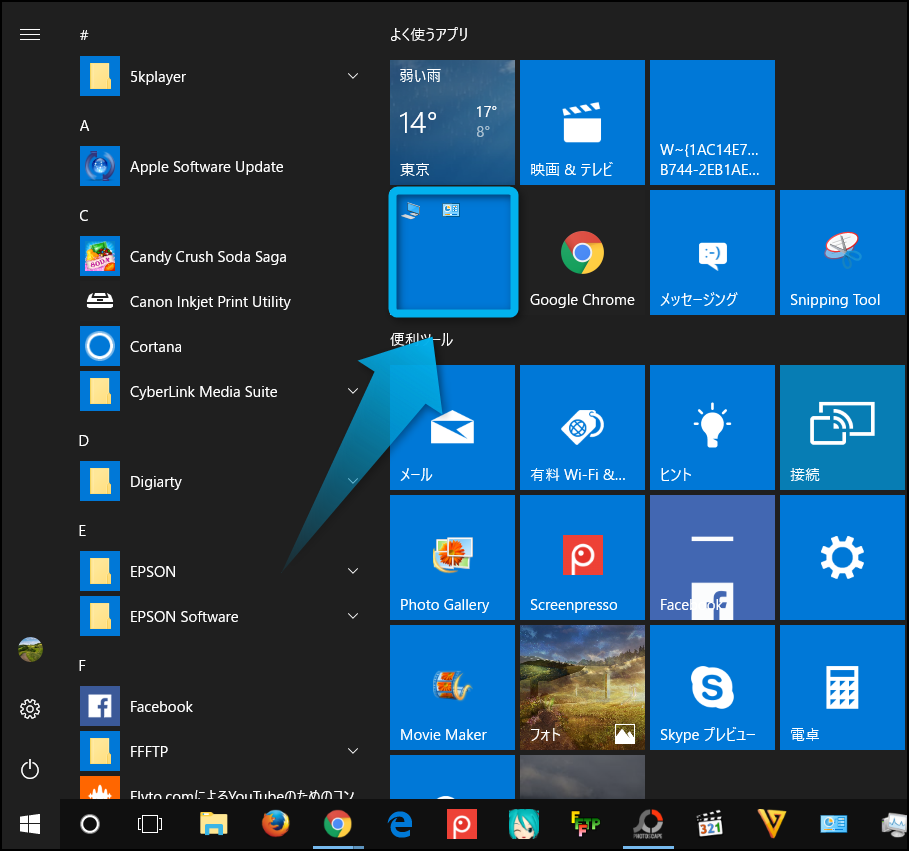
Task: Expand the 5kplayer folder chevron
Action: [x=352, y=77]
